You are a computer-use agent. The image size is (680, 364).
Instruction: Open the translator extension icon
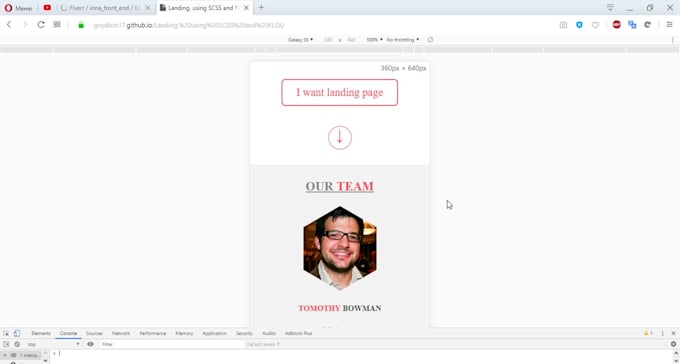point(632,25)
